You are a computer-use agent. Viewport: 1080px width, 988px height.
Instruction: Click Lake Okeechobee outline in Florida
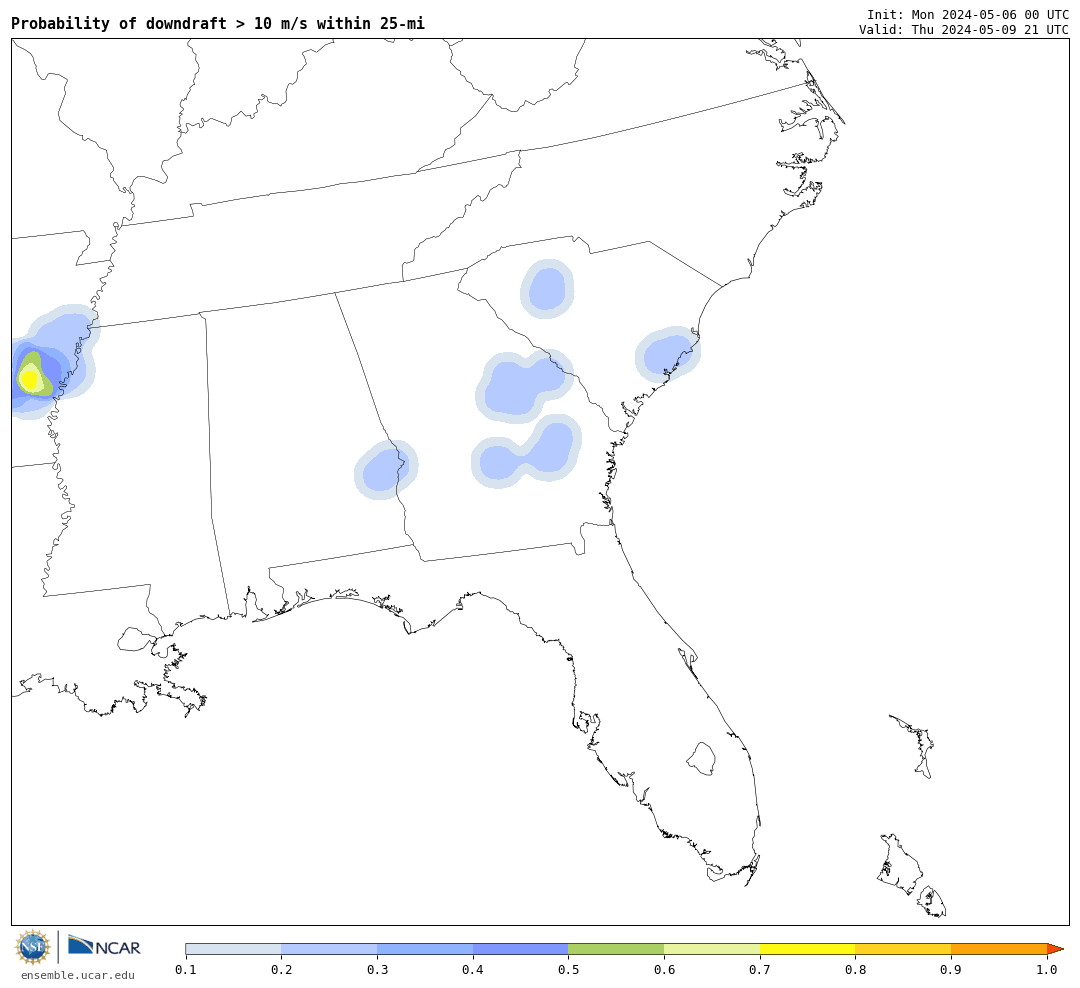[x=701, y=759]
